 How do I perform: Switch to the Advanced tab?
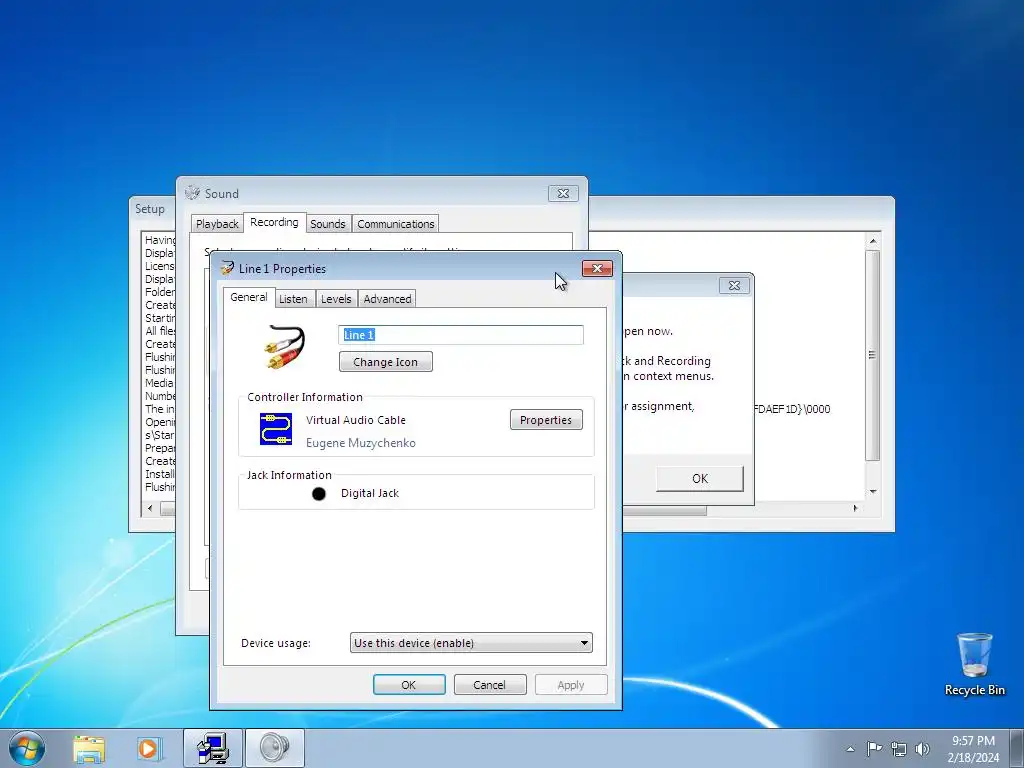pos(387,298)
